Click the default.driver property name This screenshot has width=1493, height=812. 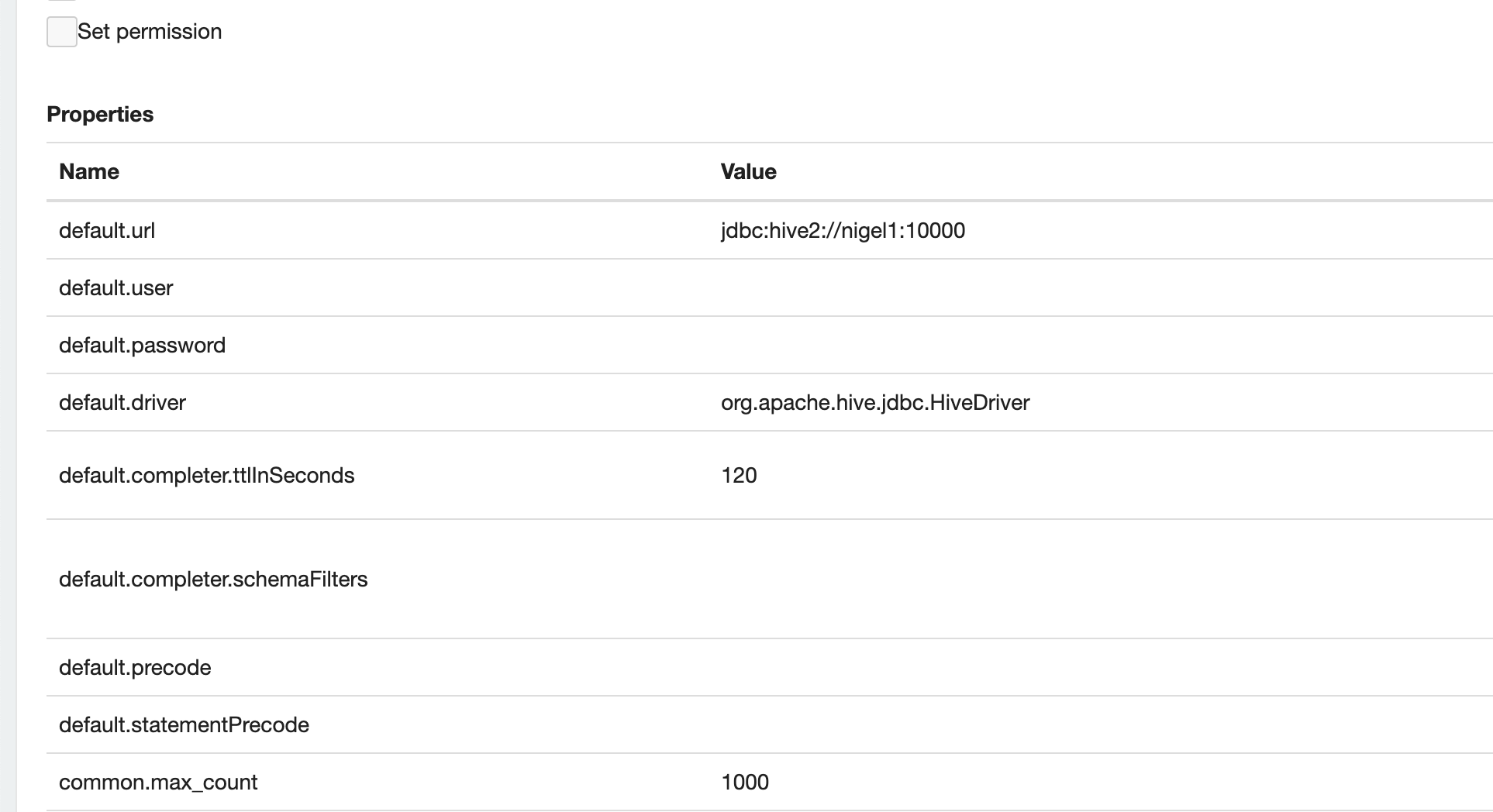[122, 402]
